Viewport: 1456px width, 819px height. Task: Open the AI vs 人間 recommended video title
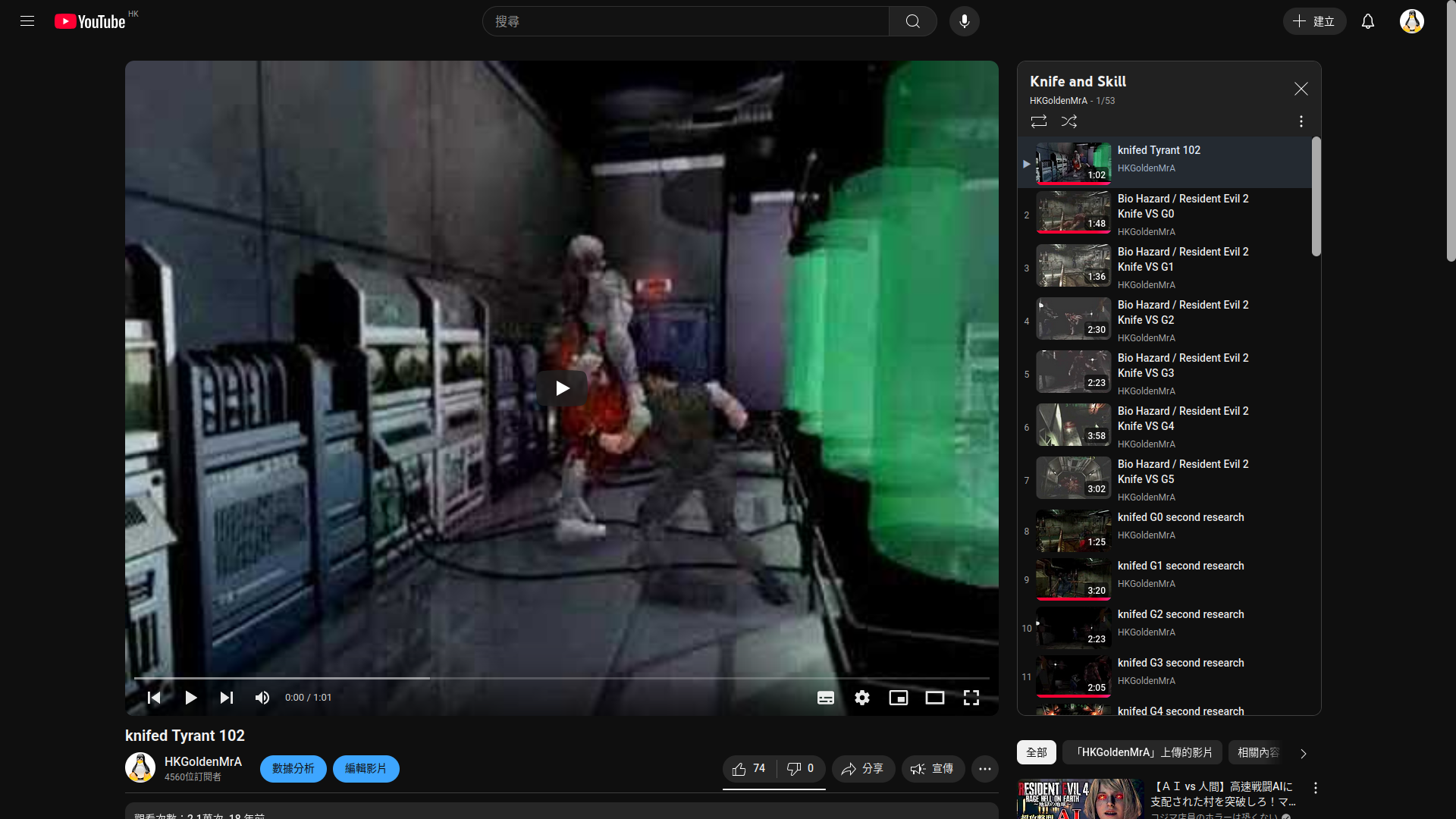pos(1223,794)
